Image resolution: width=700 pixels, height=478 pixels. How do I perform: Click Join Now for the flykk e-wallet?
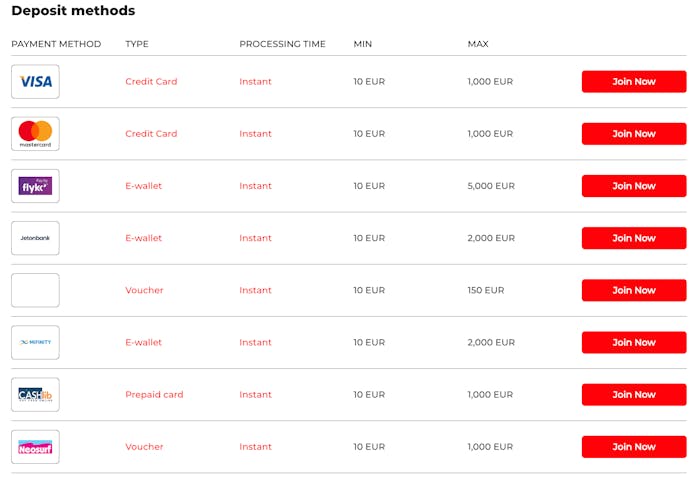click(634, 186)
